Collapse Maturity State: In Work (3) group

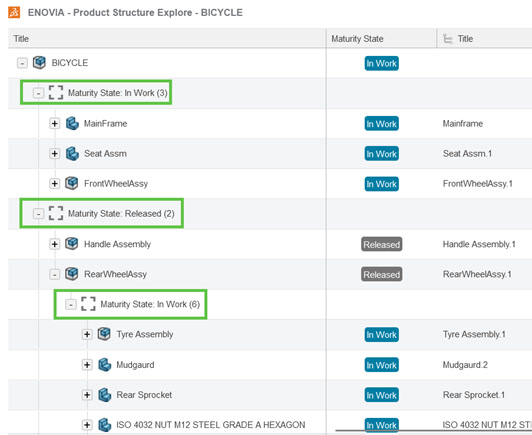38,93
